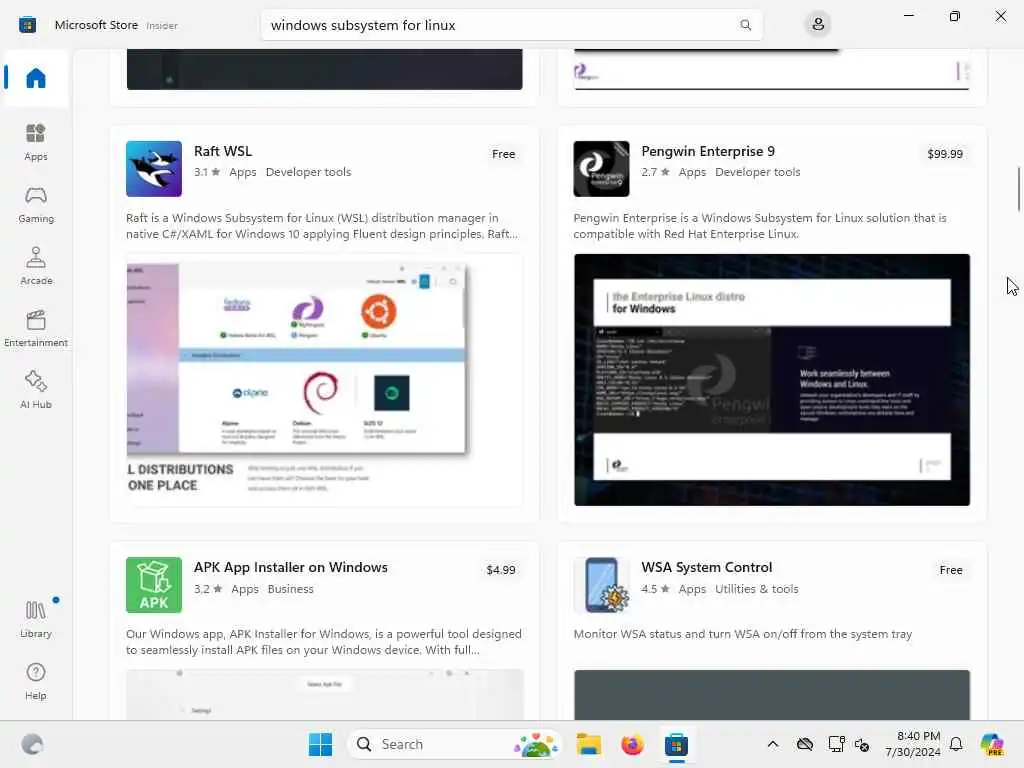This screenshot has height=768, width=1024.
Task: Click the $99.99 price for Pengwin Enterprise
Action: point(945,154)
